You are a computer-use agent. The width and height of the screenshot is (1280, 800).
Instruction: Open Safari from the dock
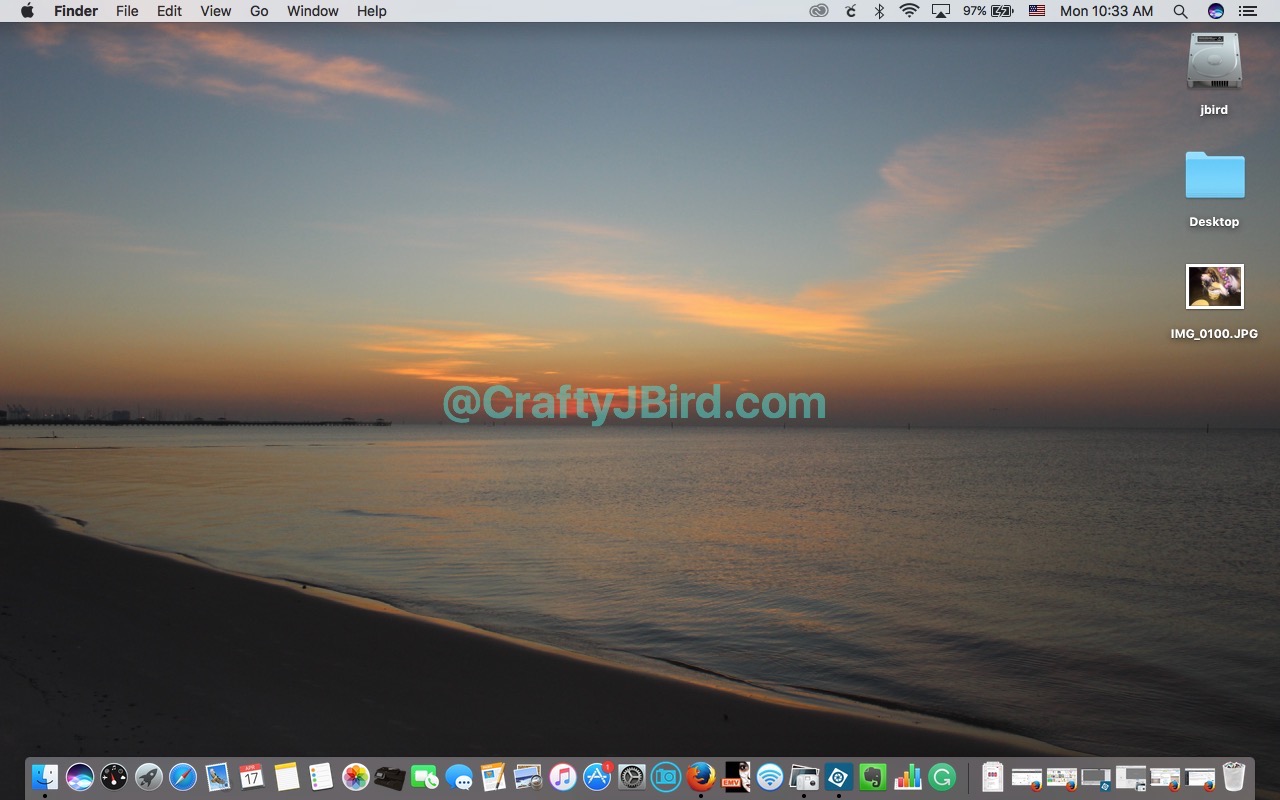click(x=183, y=777)
